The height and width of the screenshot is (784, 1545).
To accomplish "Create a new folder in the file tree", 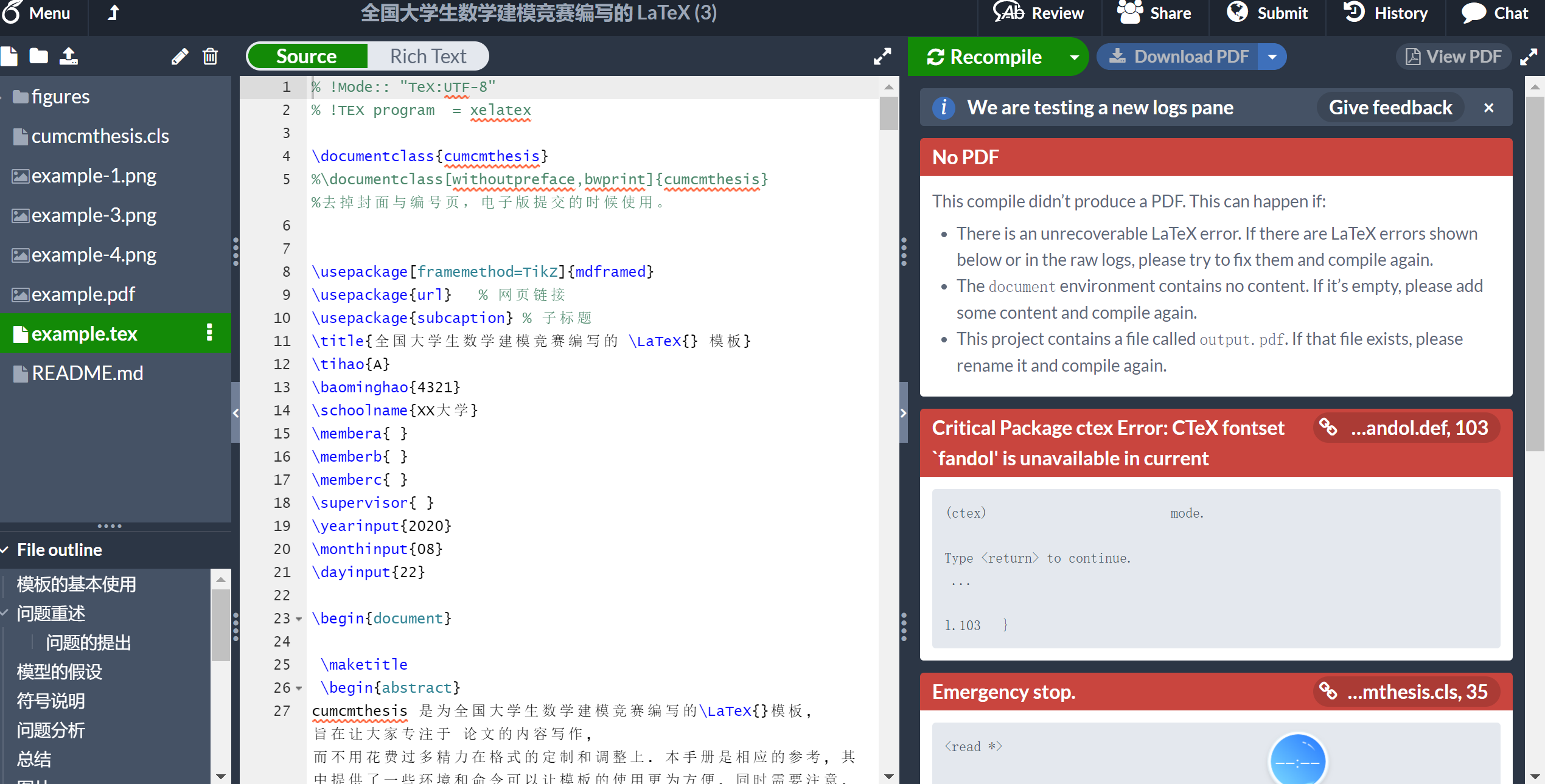I will (38, 56).
